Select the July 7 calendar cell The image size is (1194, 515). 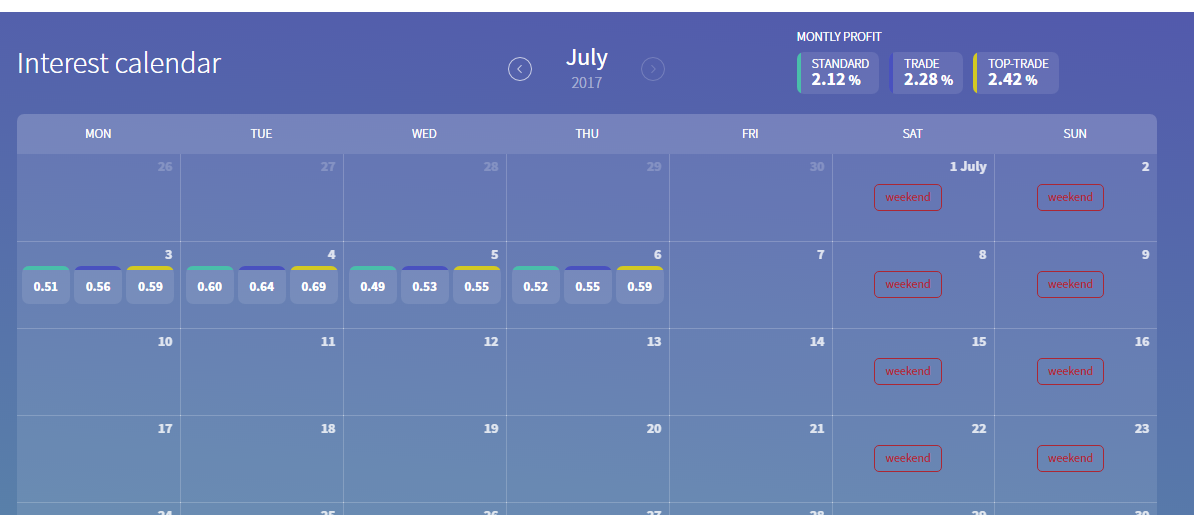tap(750, 284)
